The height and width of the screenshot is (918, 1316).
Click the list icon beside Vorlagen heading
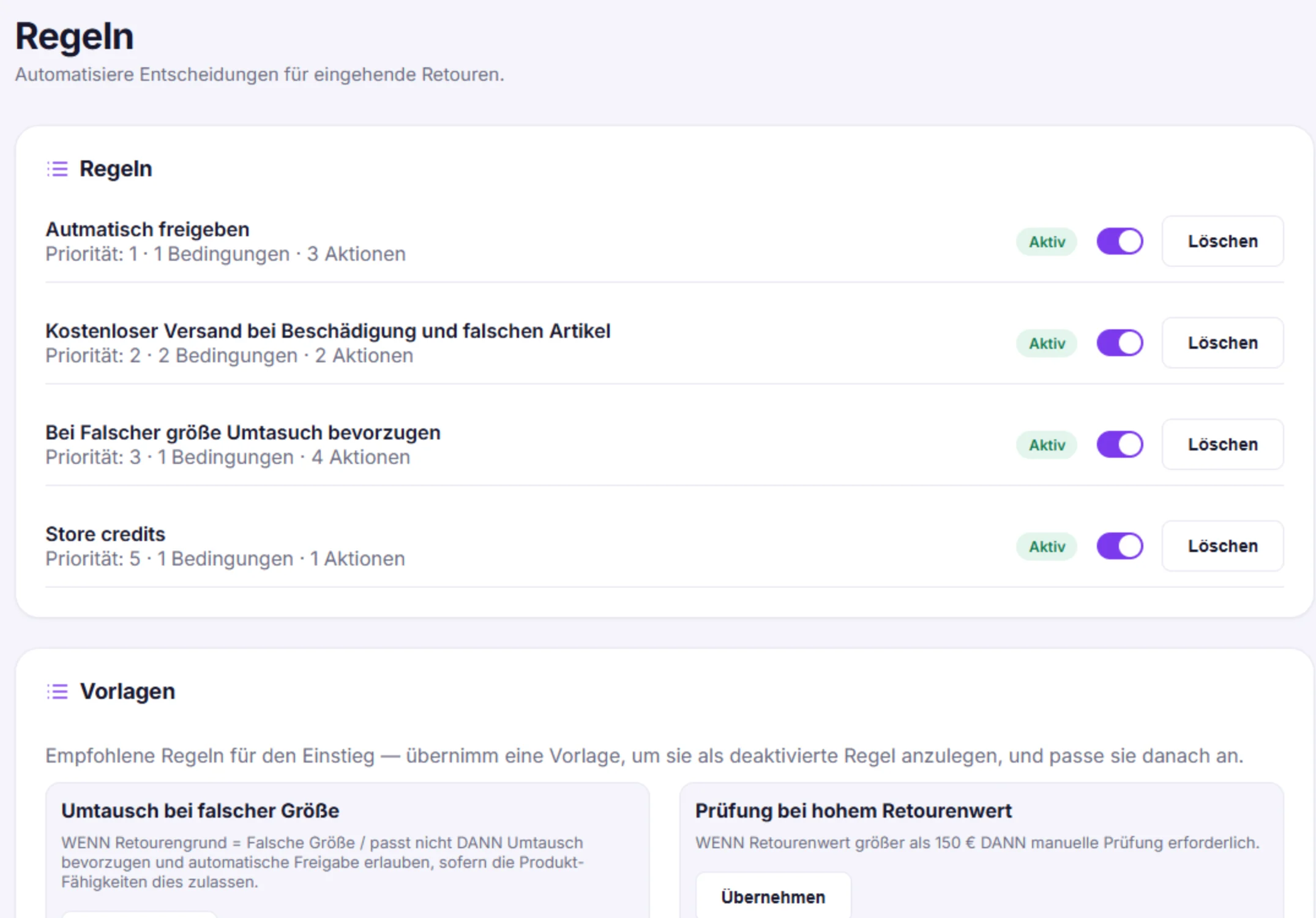pos(58,692)
